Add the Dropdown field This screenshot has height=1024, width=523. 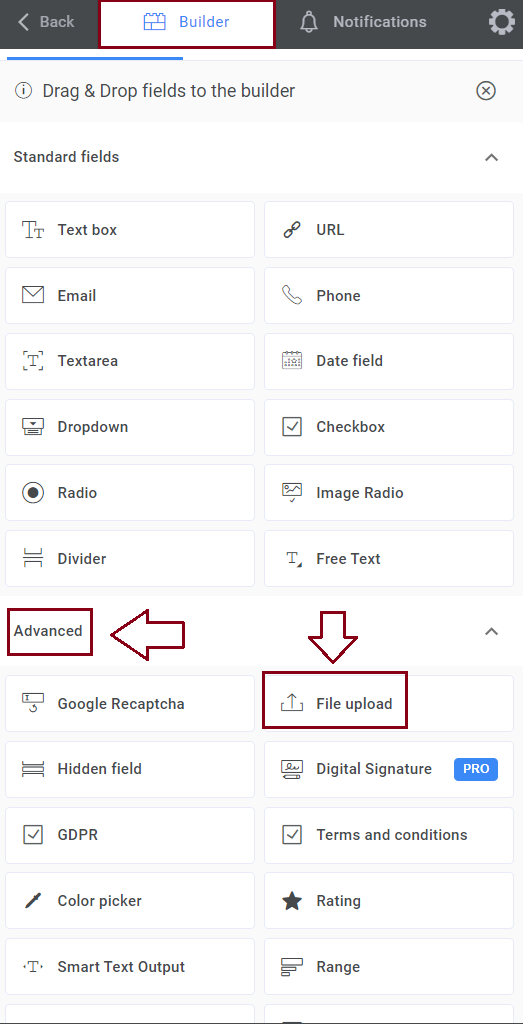(130, 427)
